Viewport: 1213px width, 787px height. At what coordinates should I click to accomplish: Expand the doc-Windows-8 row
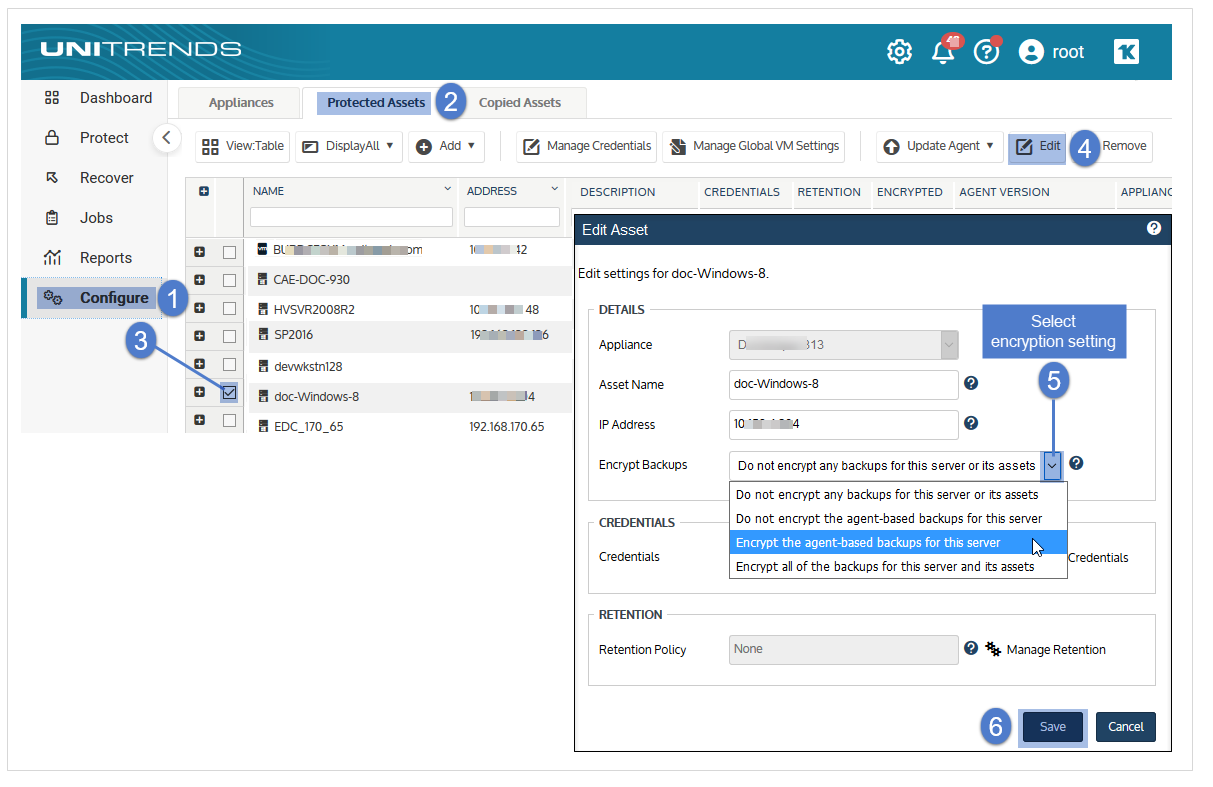coord(199,392)
